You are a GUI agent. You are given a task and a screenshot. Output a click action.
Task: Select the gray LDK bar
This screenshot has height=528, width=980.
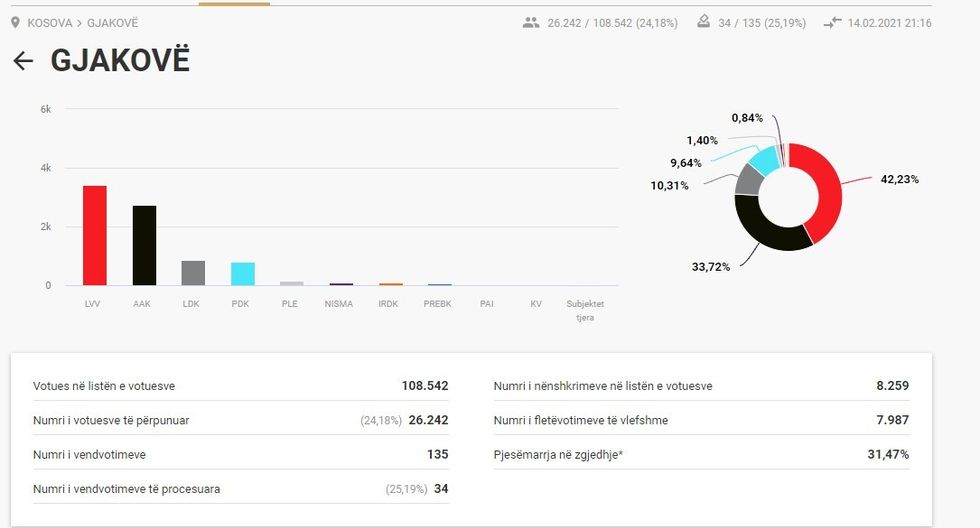point(193,273)
